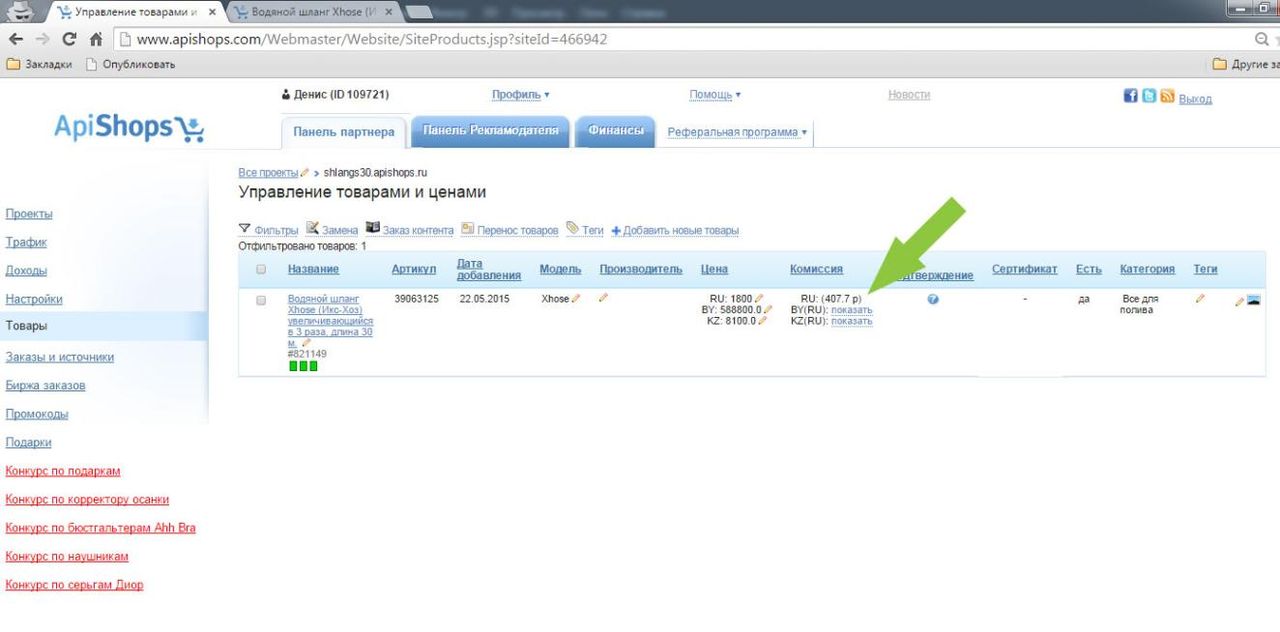Edit the Xhose model pencil icon
The image size is (1280, 632).
click(x=576, y=298)
